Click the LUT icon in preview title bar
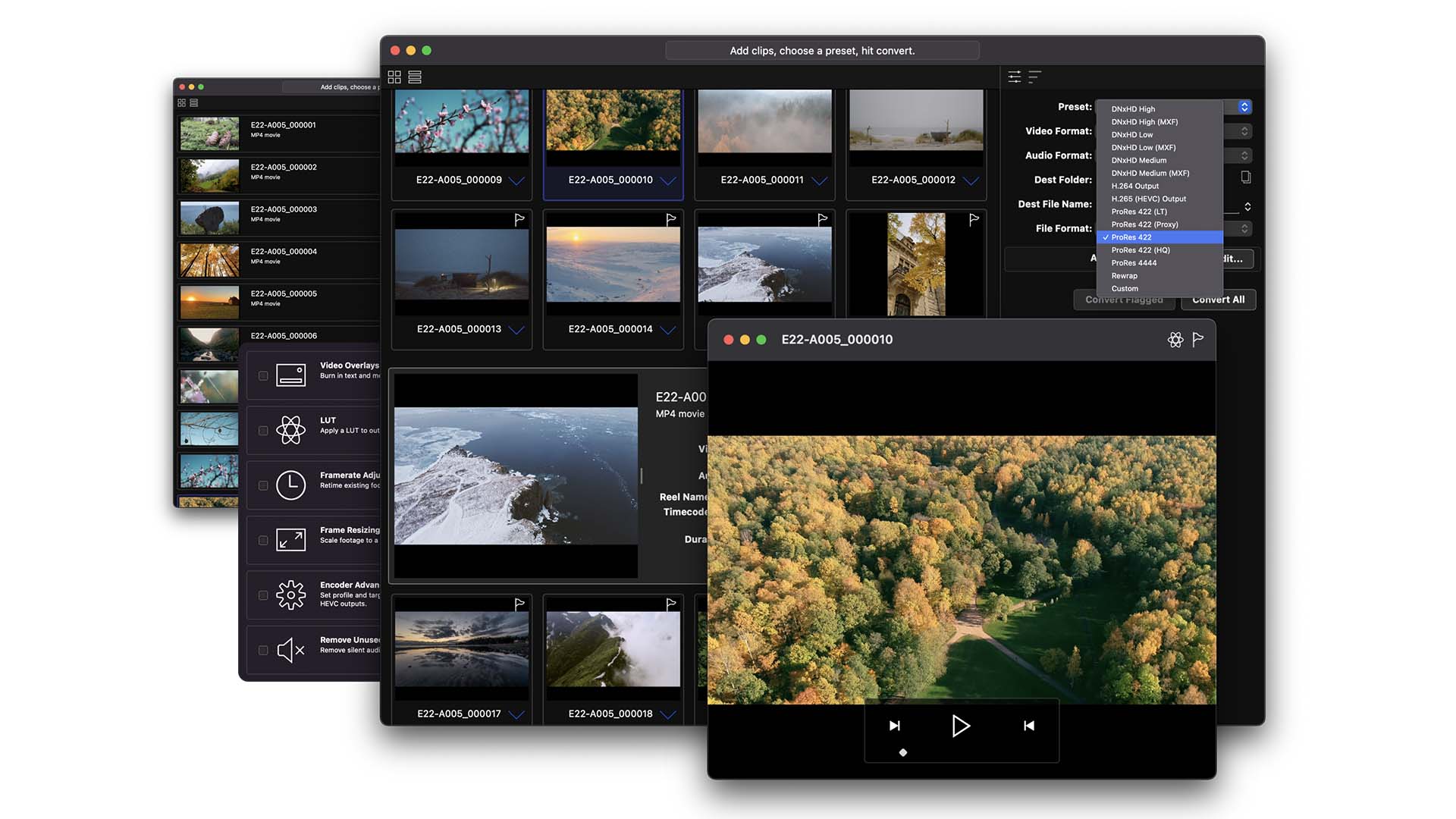 [x=1175, y=340]
